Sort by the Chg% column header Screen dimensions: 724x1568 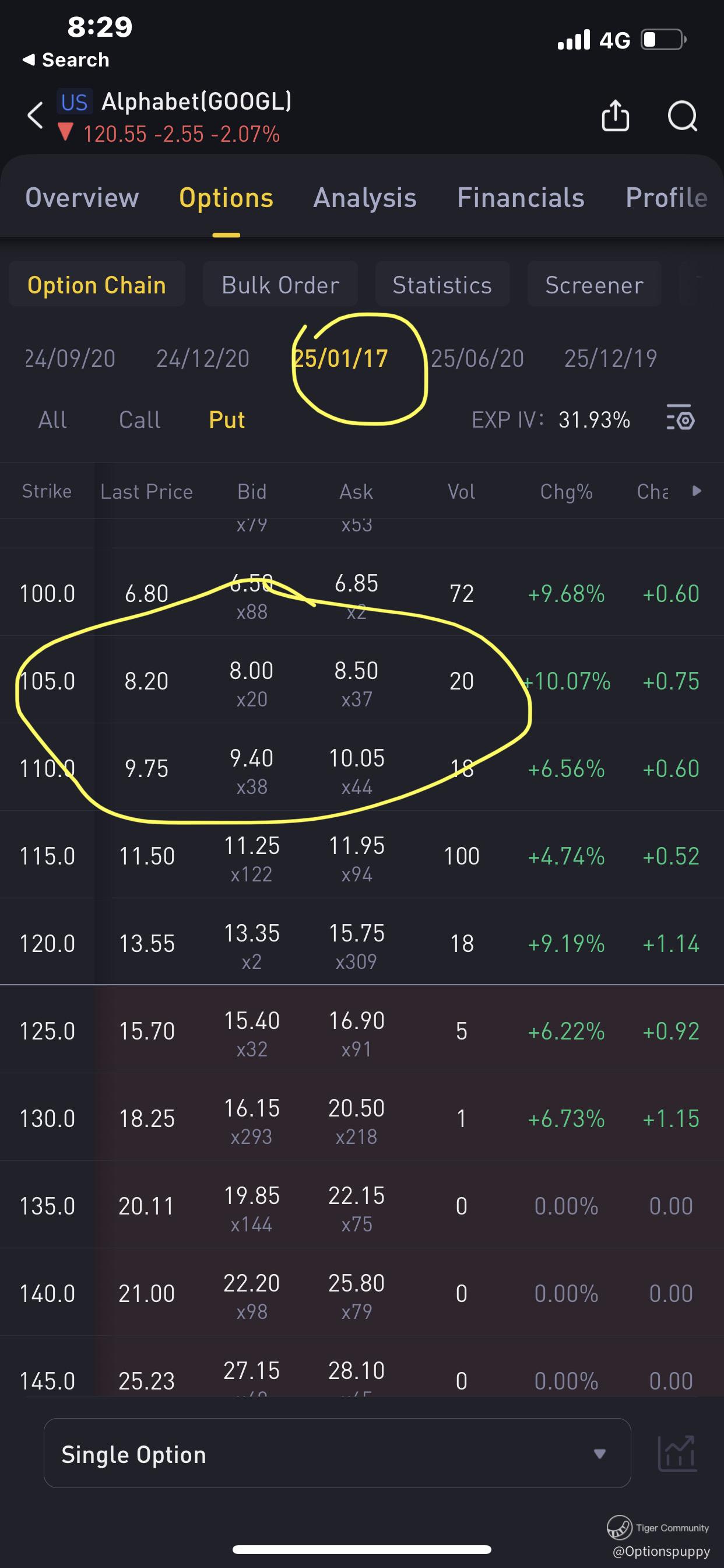(x=566, y=491)
